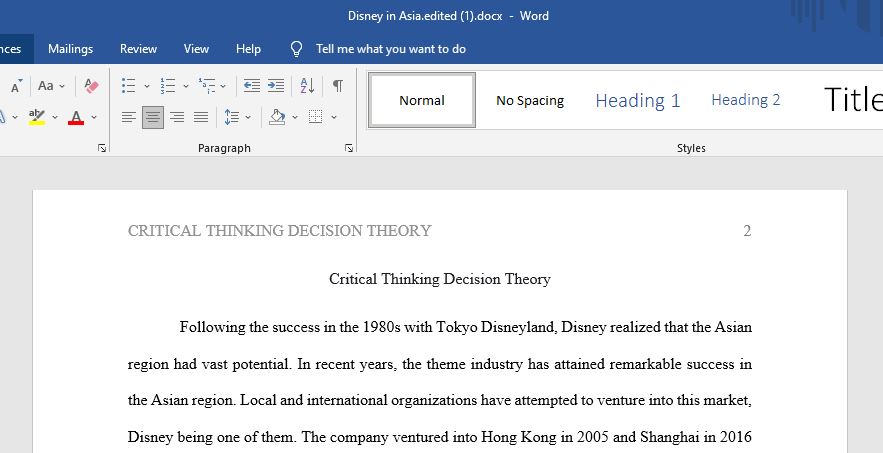
Task: Click Change Case Aa button
Action: [46, 86]
